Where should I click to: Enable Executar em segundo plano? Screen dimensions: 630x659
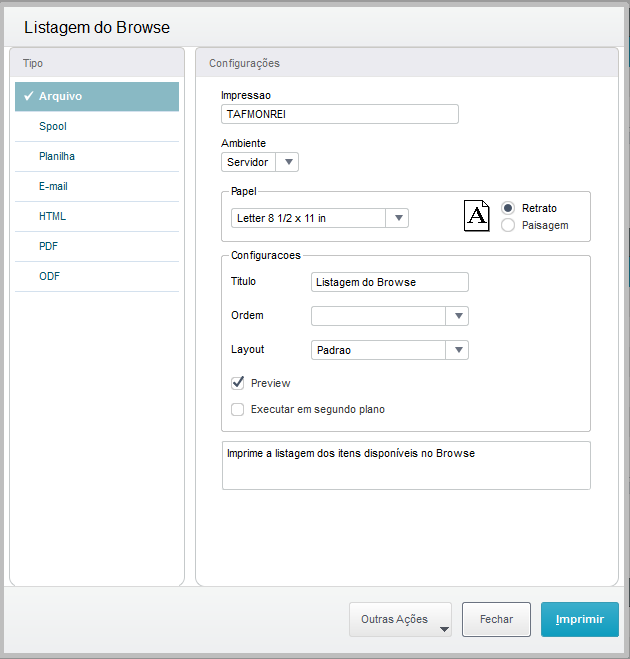coord(238,409)
